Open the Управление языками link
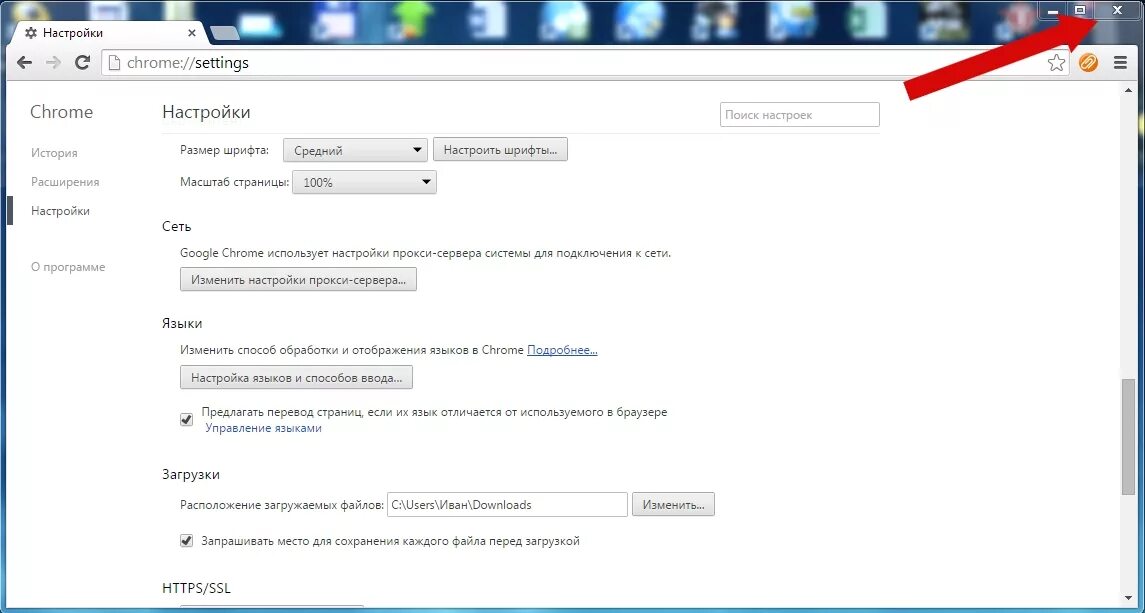Image resolution: width=1145 pixels, height=613 pixels. tap(264, 428)
